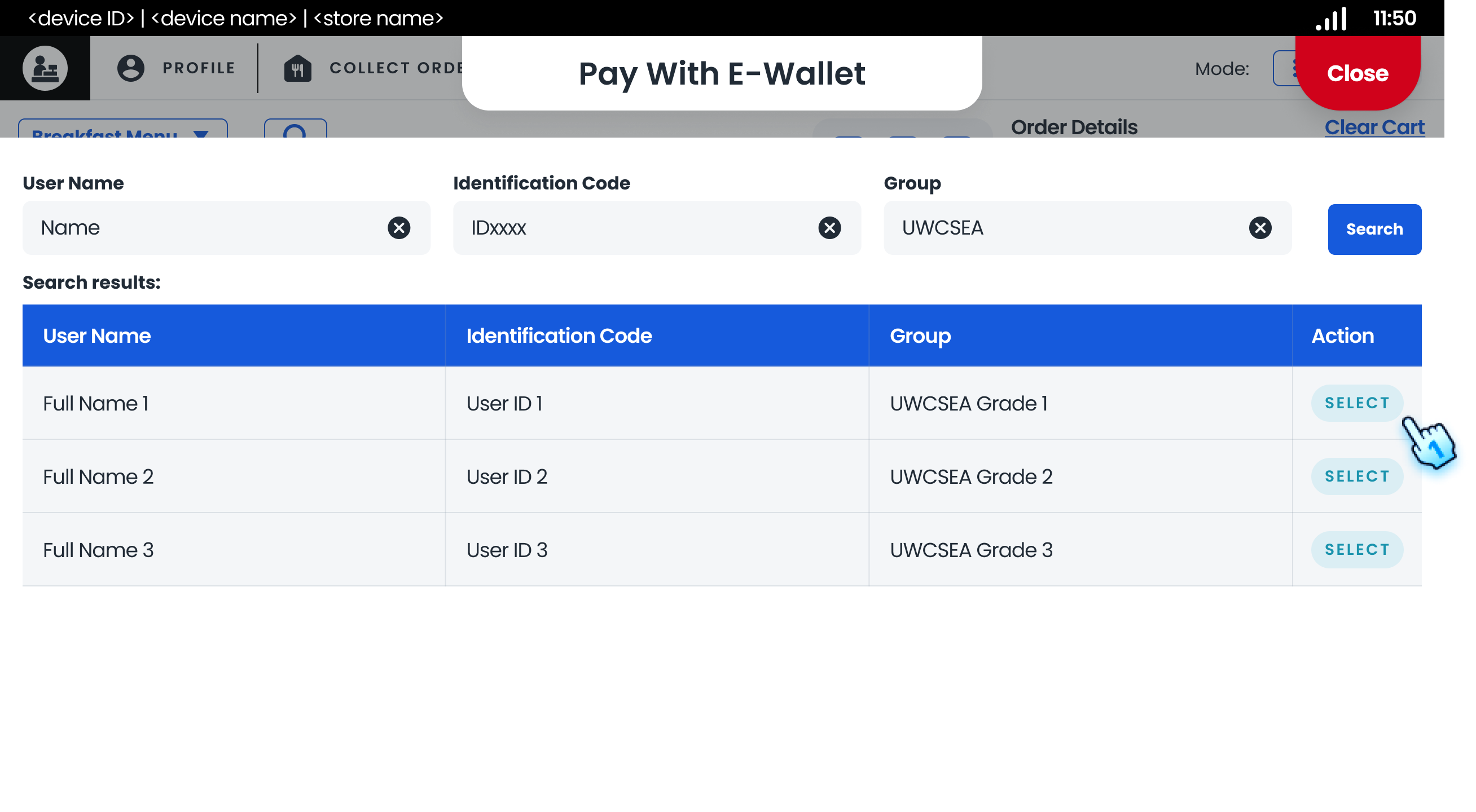This screenshot has height=812, width=1476.
Task: Click the menu search magnifier icon
Action: pyautogui.click(x=295, y=131)
